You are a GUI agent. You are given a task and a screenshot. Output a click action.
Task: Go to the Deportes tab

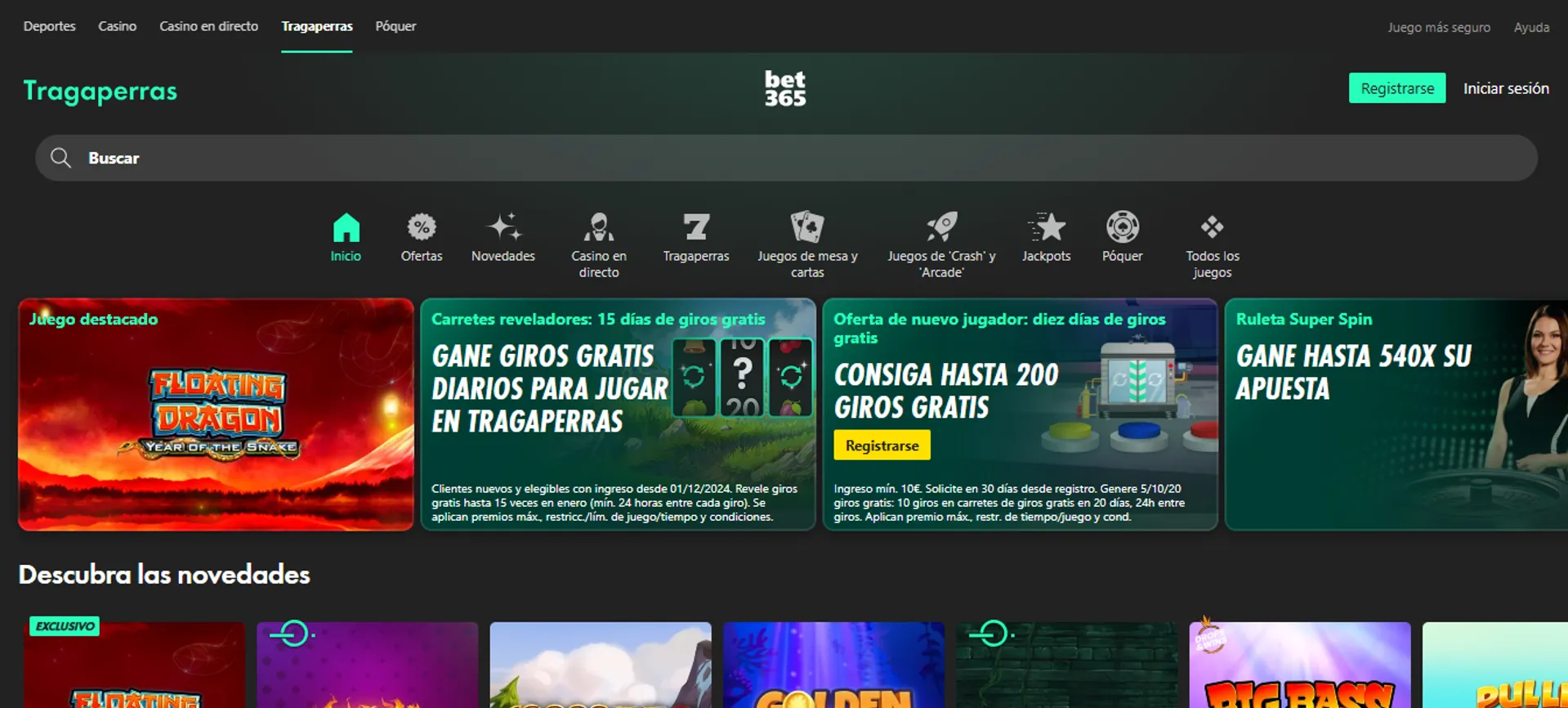coord(49,26)
